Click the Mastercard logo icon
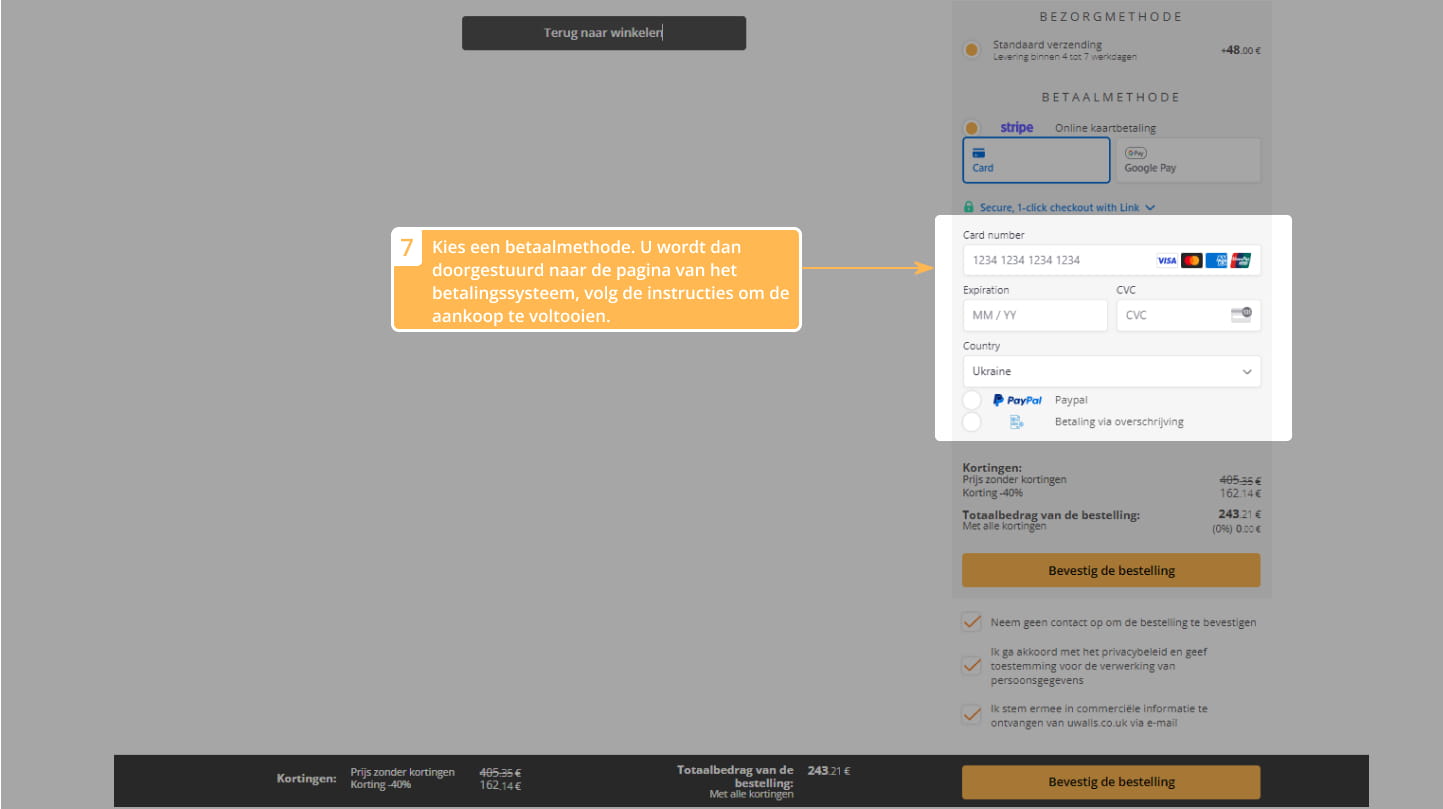Image resolution: width=1443 pixels, height=809 pixels. 1191,260
